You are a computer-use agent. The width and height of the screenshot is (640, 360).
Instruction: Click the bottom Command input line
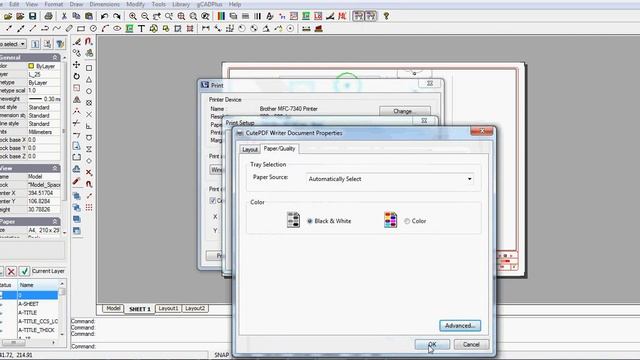pos(151,347)
